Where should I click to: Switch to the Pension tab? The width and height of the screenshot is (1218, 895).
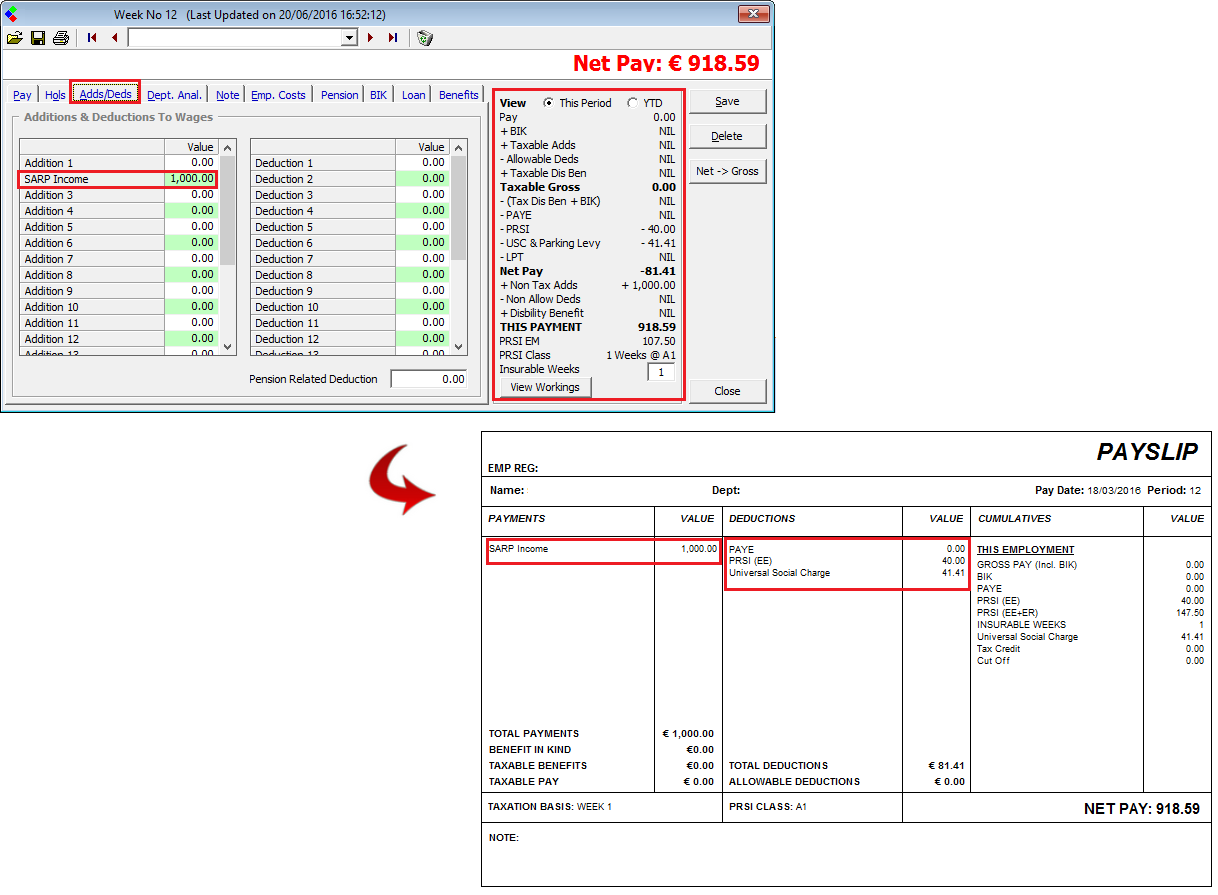point(339,95)
